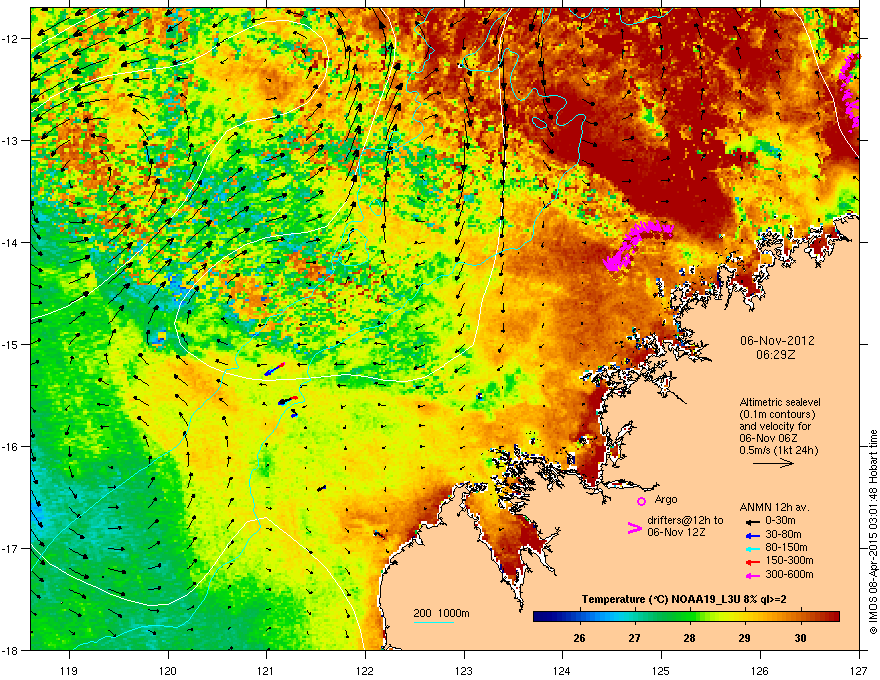The image size is (880, 680).
Task: Click the '0-30m' depth label
Action: 780,521
